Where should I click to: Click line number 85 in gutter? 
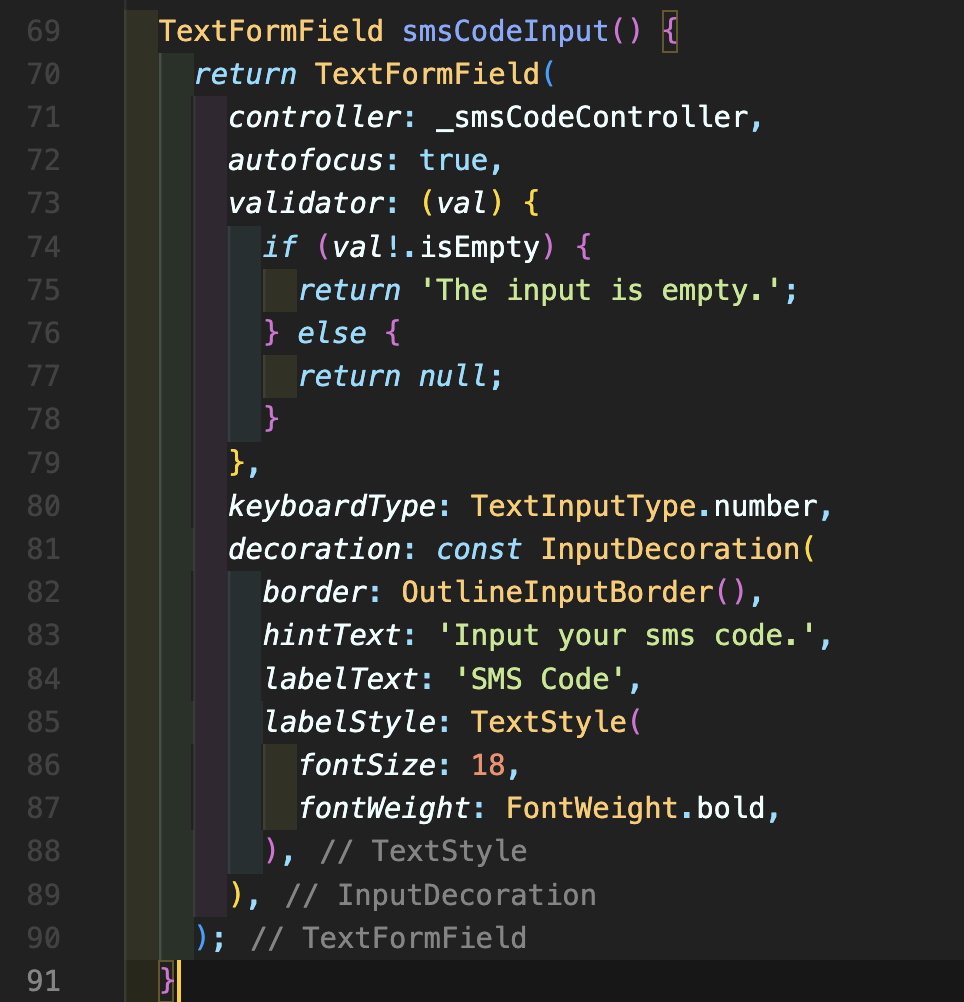click(x=43, y=722)
